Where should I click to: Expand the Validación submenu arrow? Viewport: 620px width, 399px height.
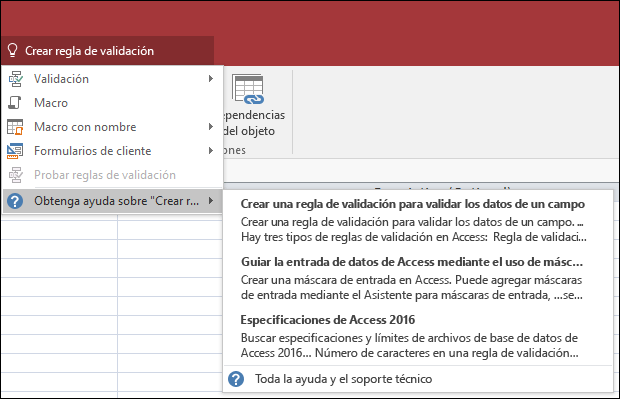click(x=211, y=79)
